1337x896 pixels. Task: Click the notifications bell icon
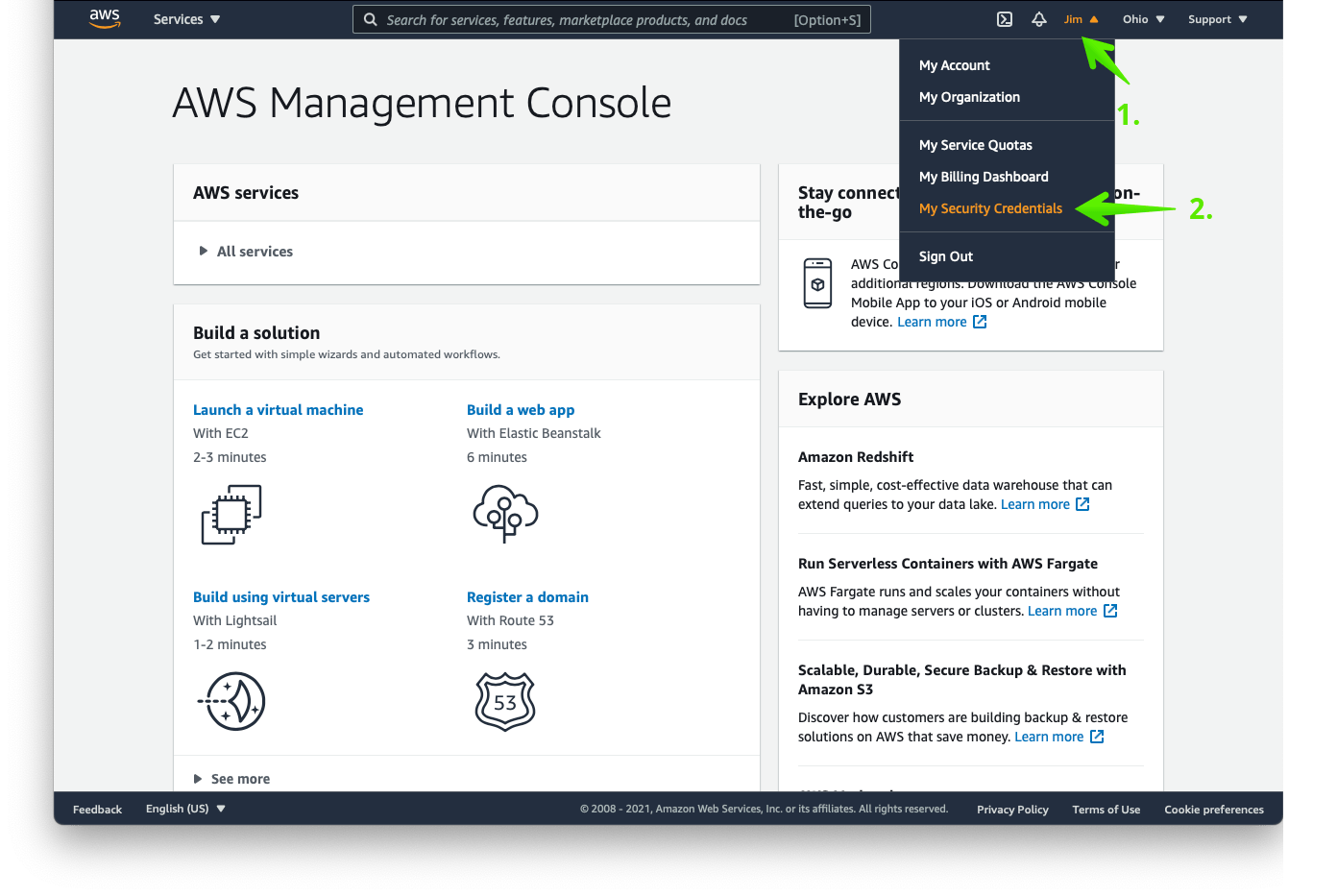coord(1038,19)
